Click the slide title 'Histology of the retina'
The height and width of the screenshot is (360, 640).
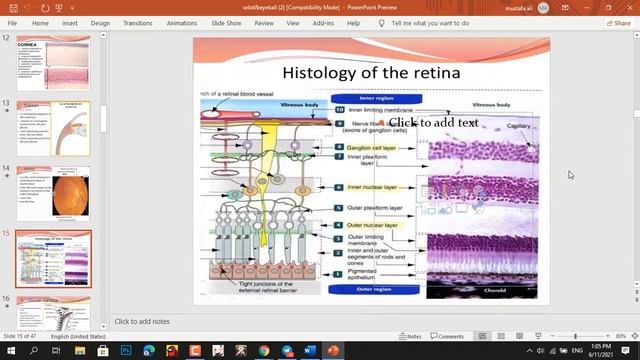click(371, 73)
